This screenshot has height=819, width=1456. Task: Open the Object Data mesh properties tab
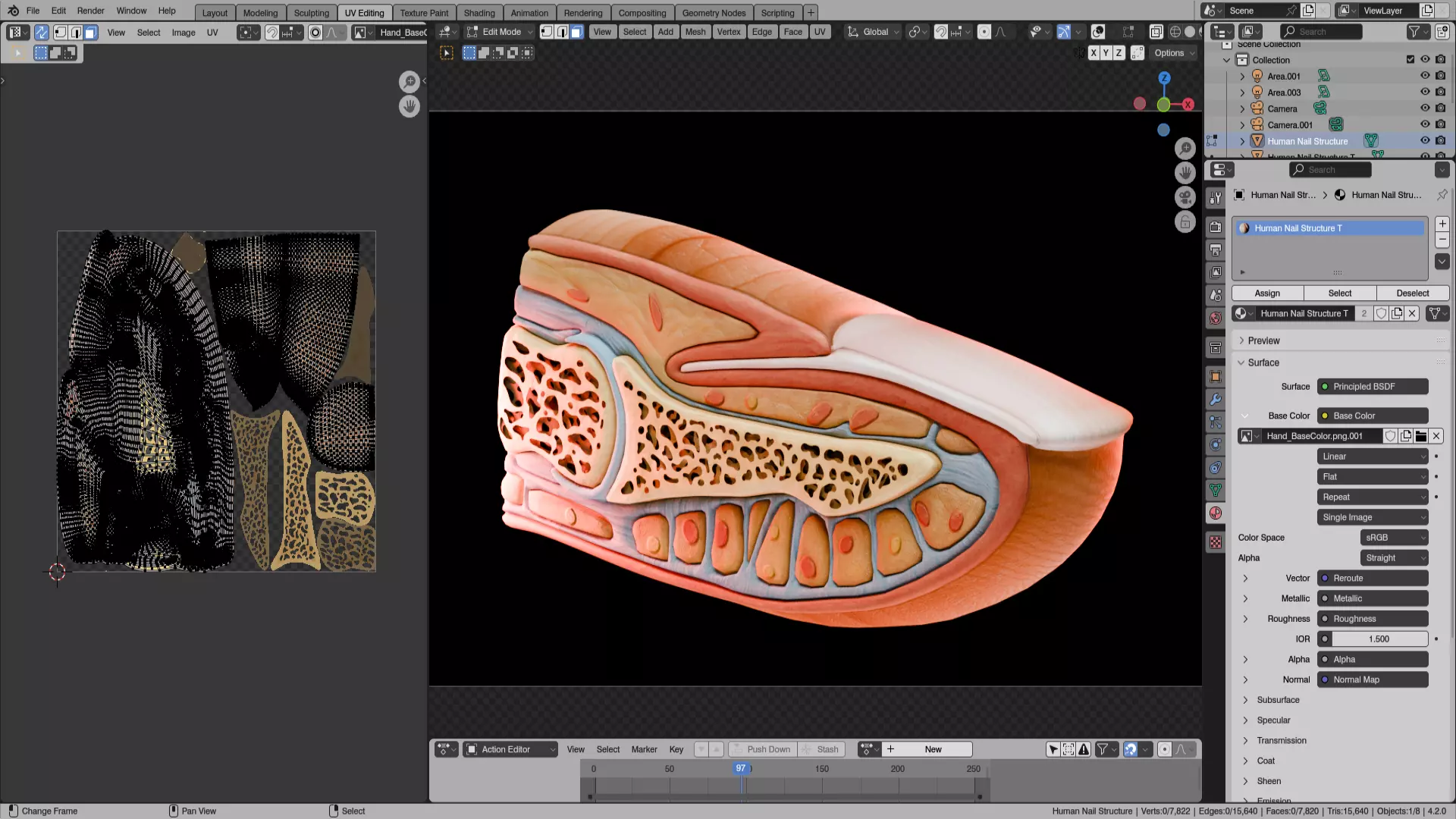pos(1216,490)
